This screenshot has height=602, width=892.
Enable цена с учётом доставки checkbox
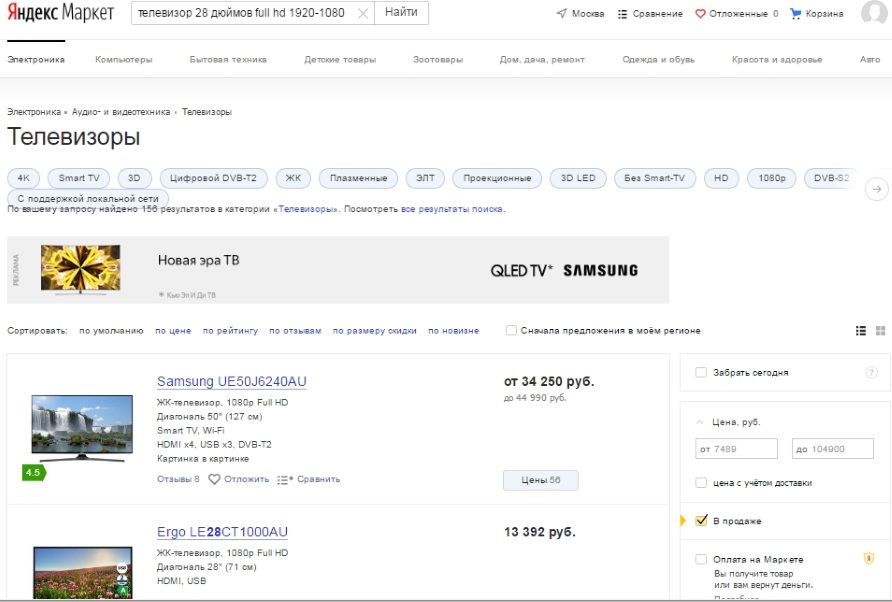coord(701,483)
